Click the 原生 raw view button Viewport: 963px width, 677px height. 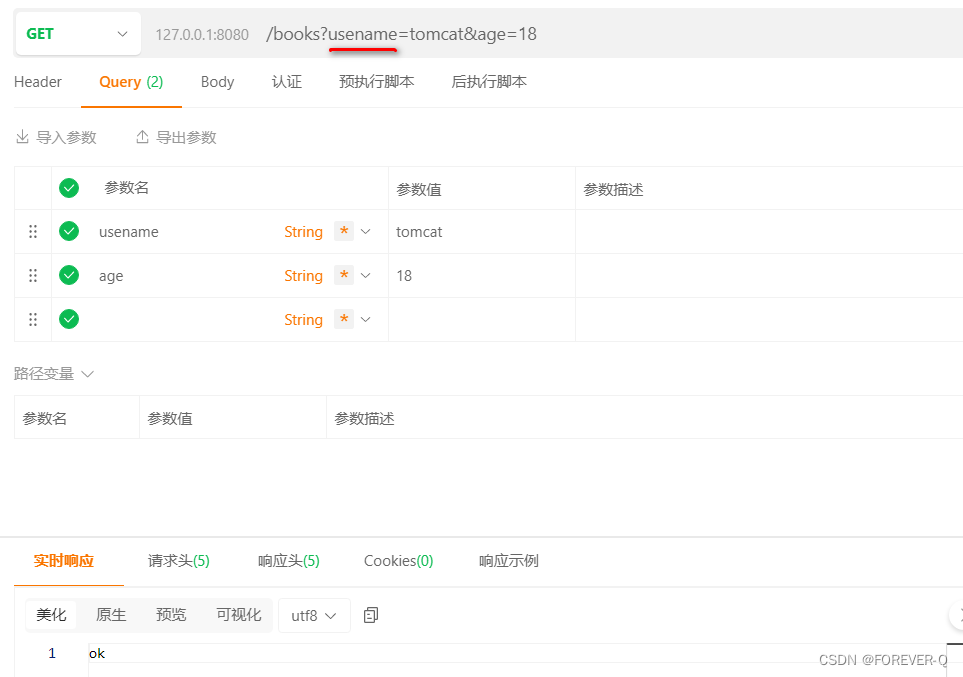[110, 615]
